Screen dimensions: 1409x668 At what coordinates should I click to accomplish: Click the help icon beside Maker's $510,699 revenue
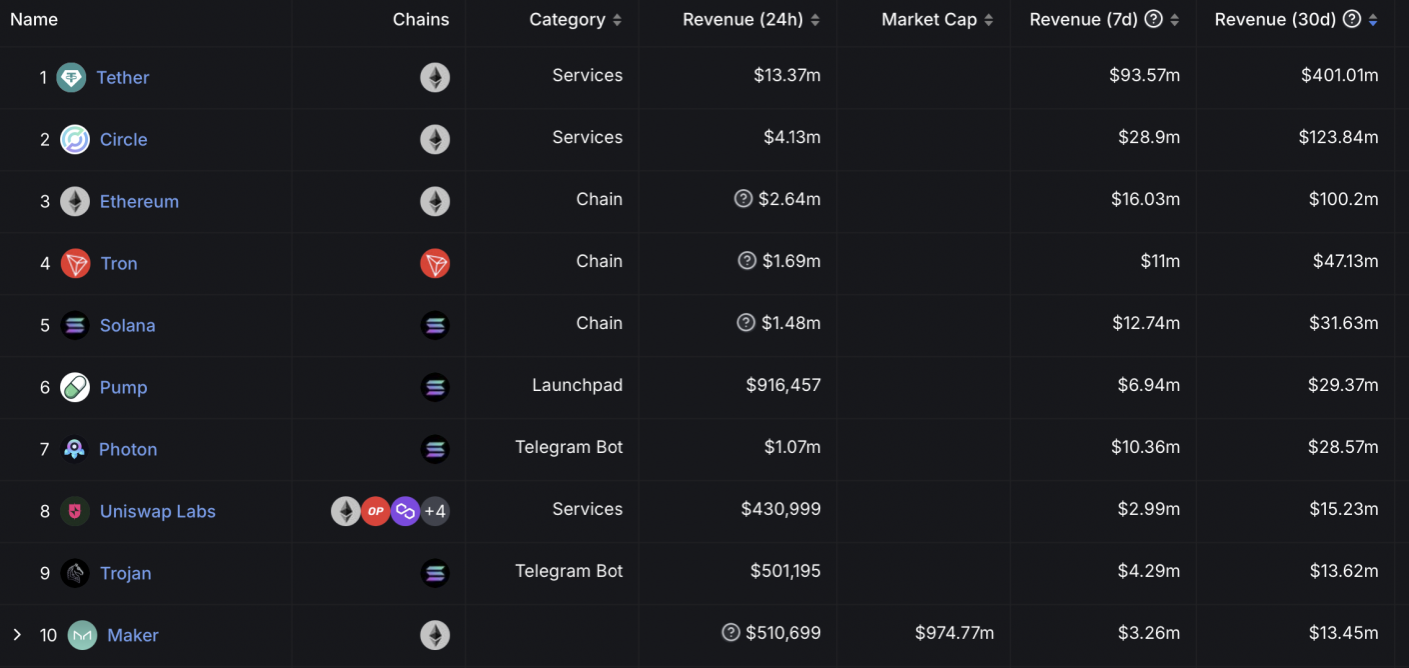coord(731,632)
